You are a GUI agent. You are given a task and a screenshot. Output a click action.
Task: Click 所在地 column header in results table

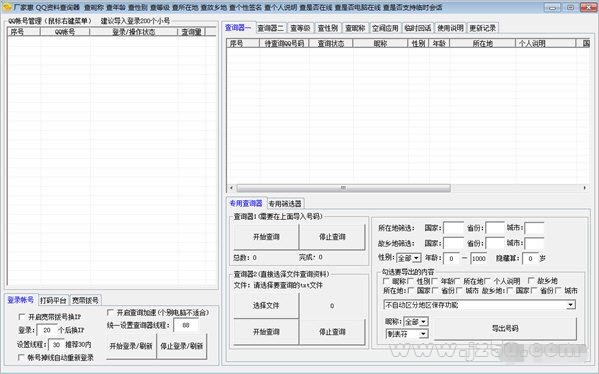[482, 44]
